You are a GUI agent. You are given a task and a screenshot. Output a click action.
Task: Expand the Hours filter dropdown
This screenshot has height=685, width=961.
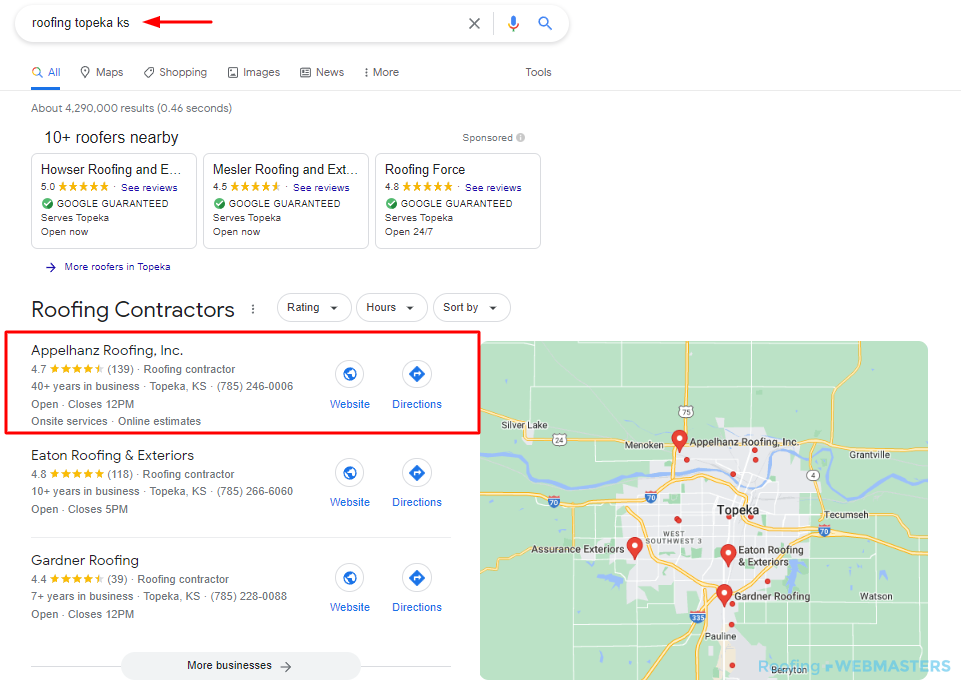point(392,308)
